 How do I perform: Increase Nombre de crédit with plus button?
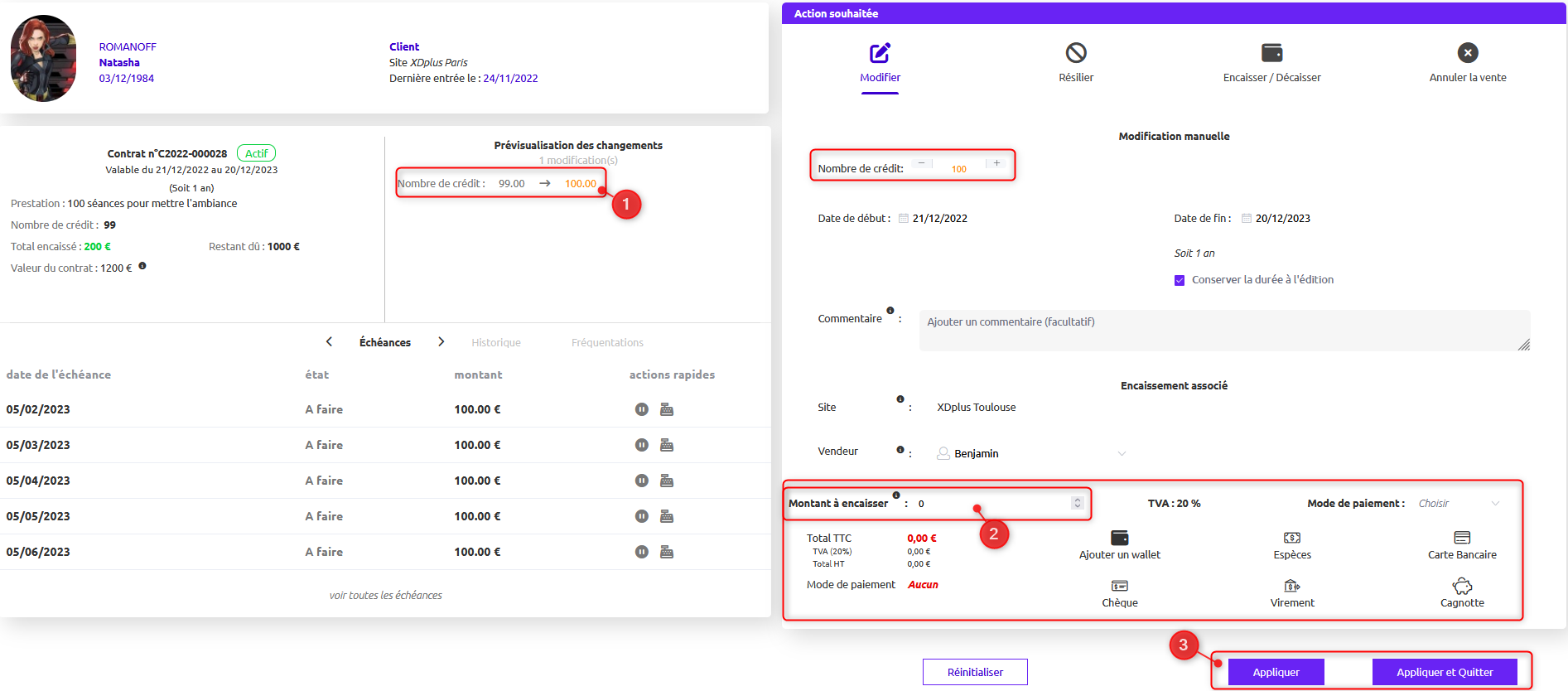click(996, 163)
